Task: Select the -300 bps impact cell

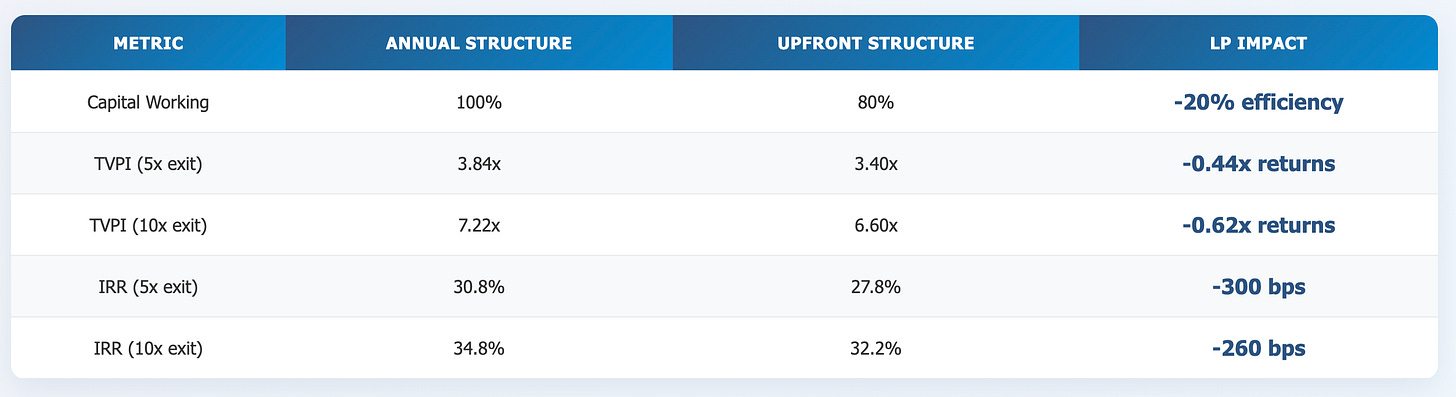Action: (x=1259, y=287)
